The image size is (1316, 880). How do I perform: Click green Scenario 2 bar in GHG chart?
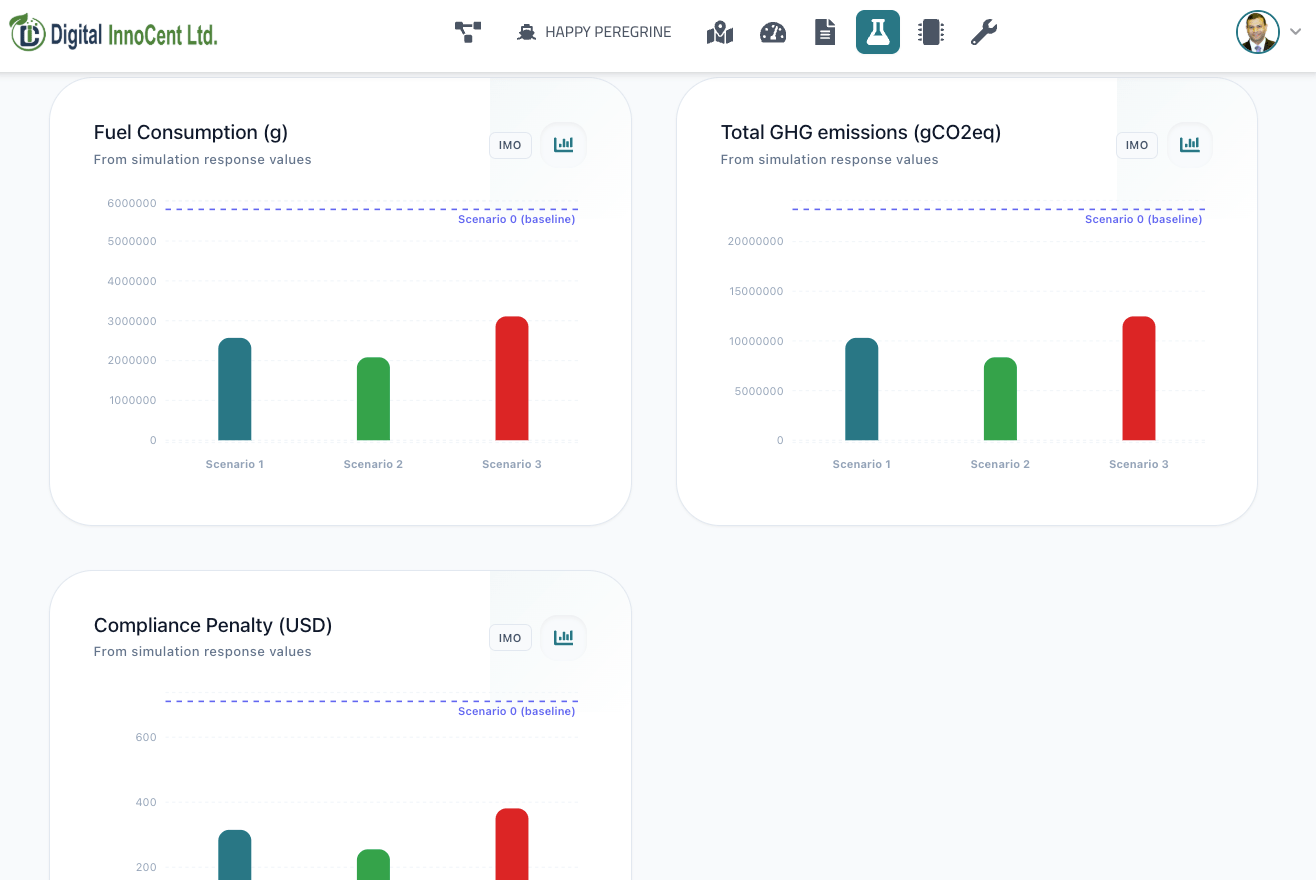pyautogui.click(x=1000, y=398)
